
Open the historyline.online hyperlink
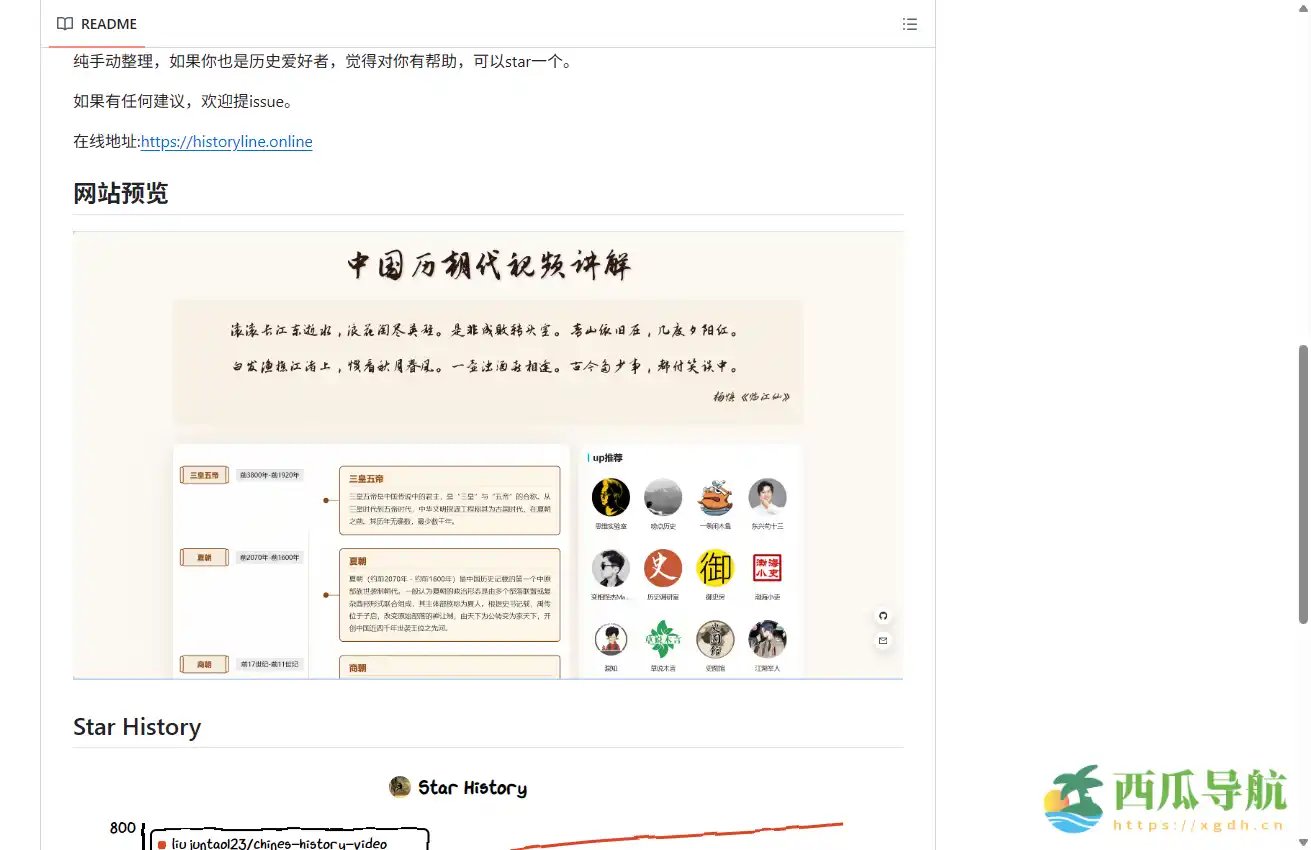click(x=226, y=141)
